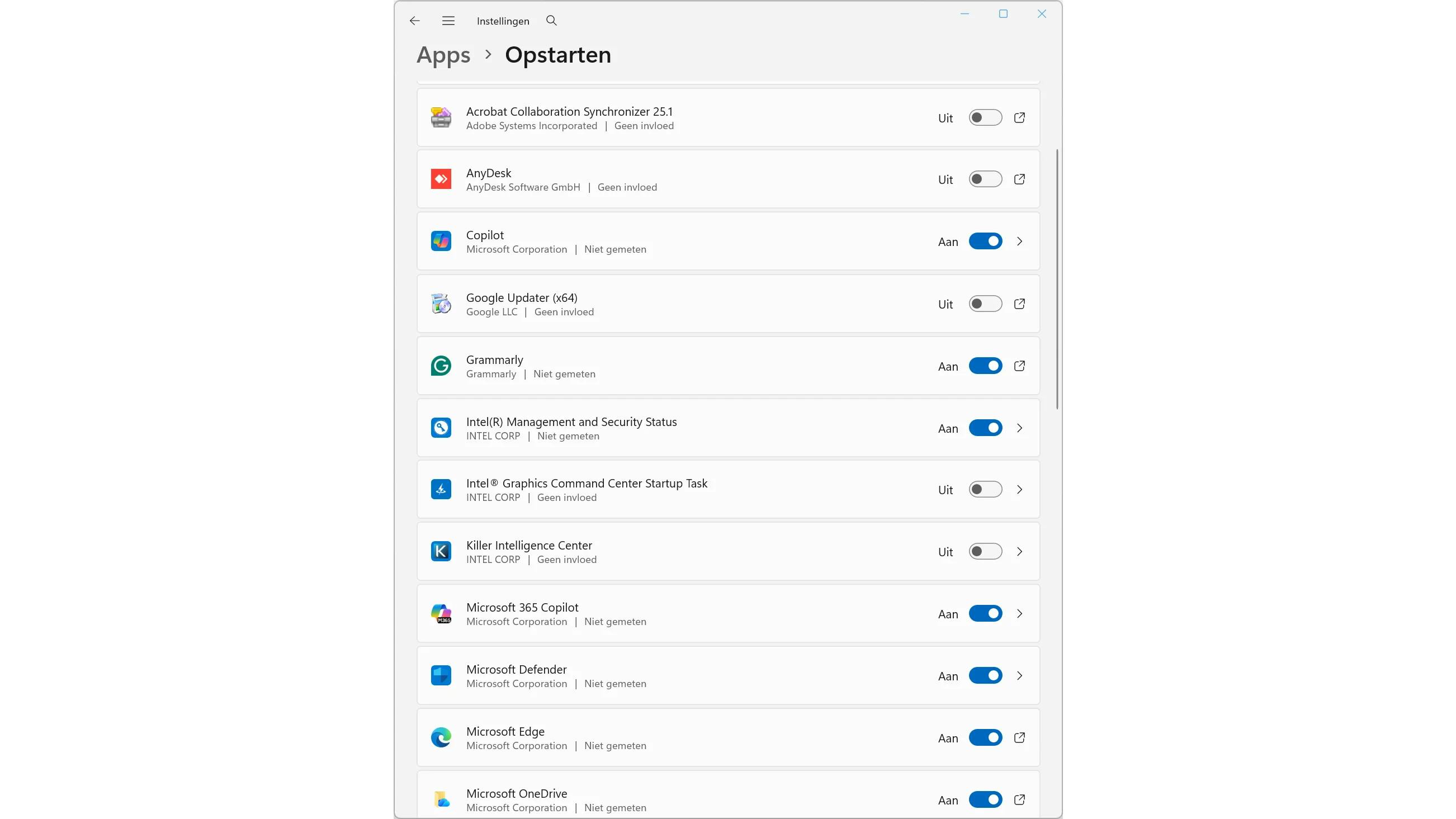The width and height of the screenshot is (1456, 819).
Task: Expand the Microsoft 365 Copilot entry chevron
Action: coord(1019,614)
